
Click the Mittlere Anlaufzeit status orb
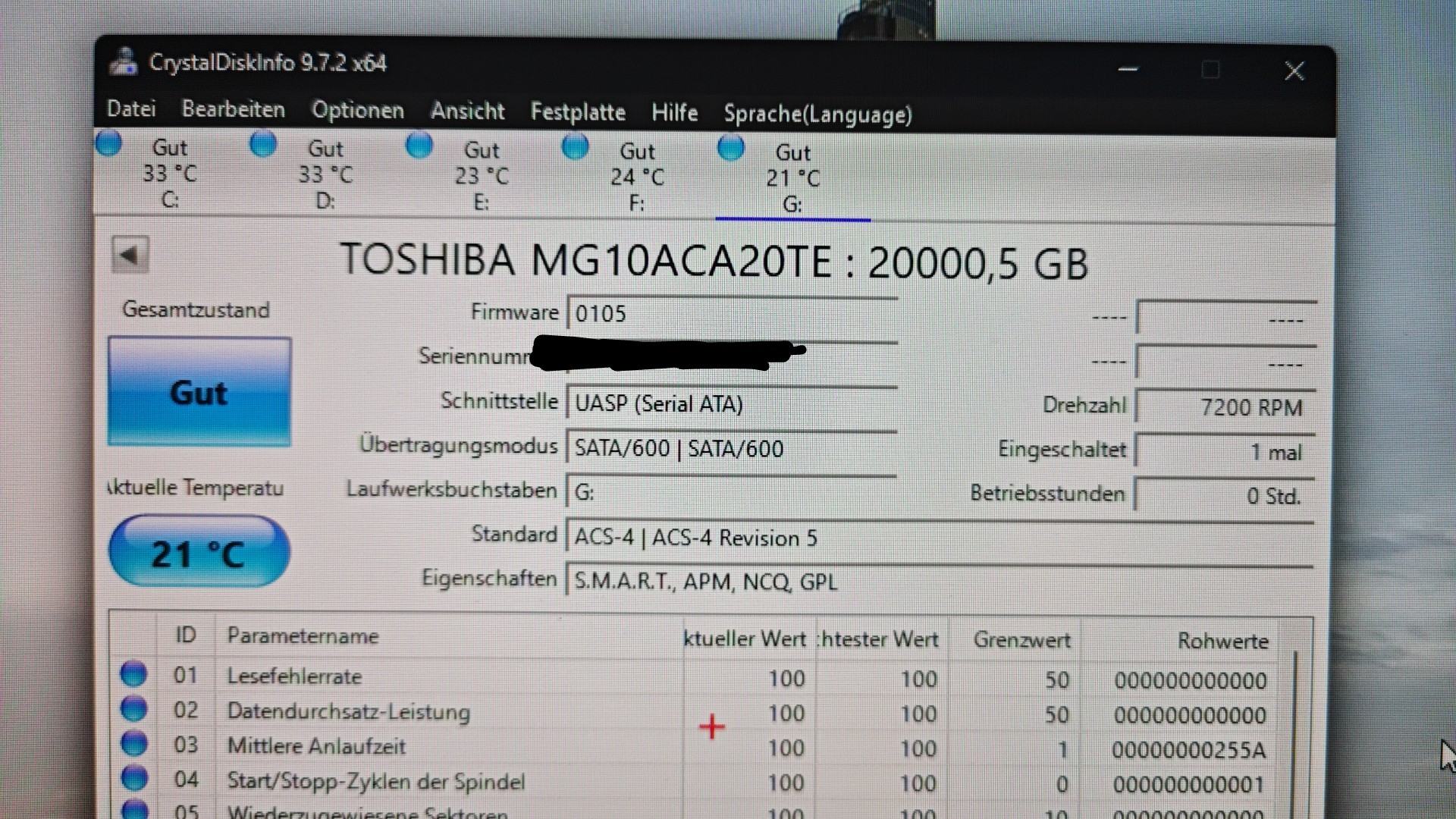(133, 743)
